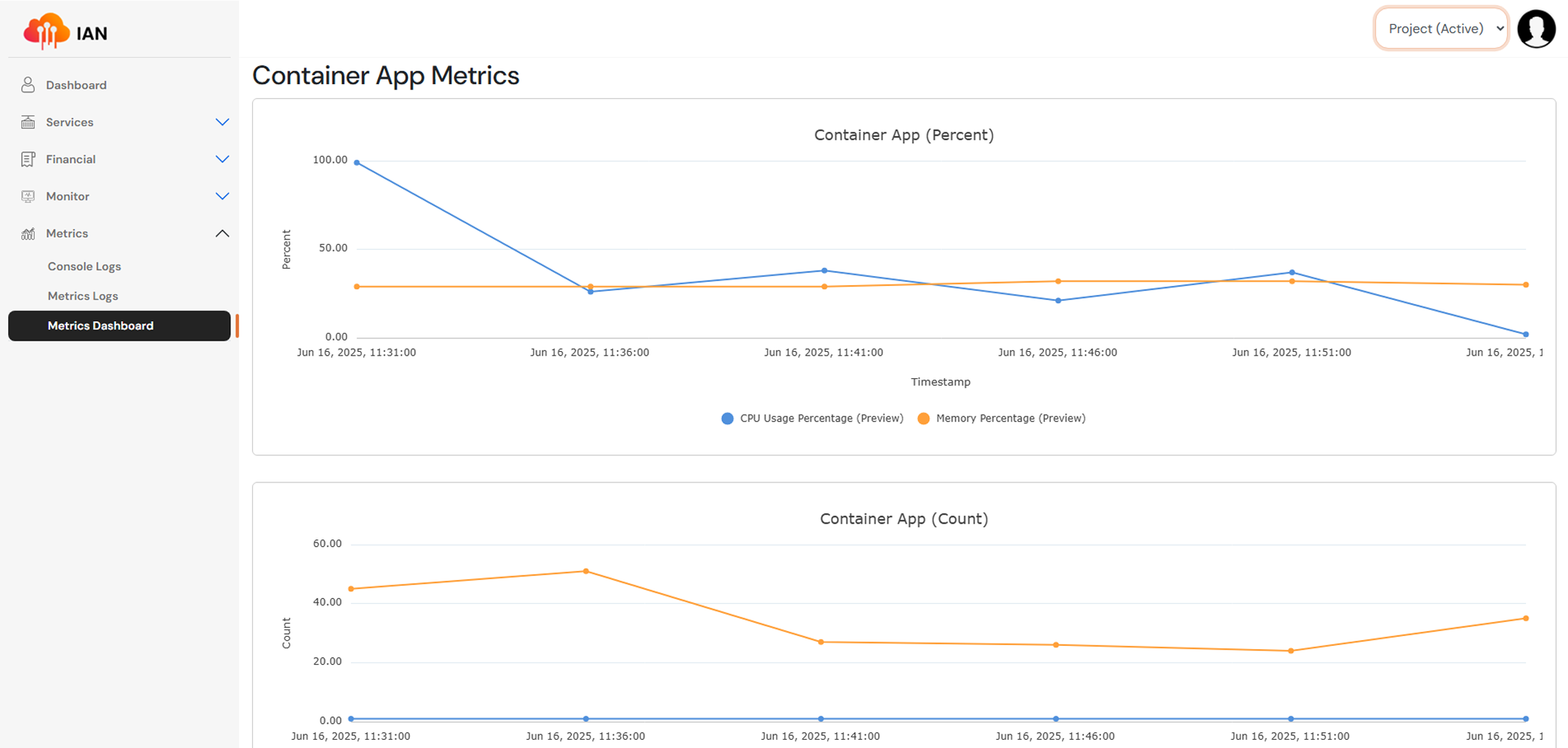Expand the Services menu chevron
The image size is (1568, 748).
[222, 122]
